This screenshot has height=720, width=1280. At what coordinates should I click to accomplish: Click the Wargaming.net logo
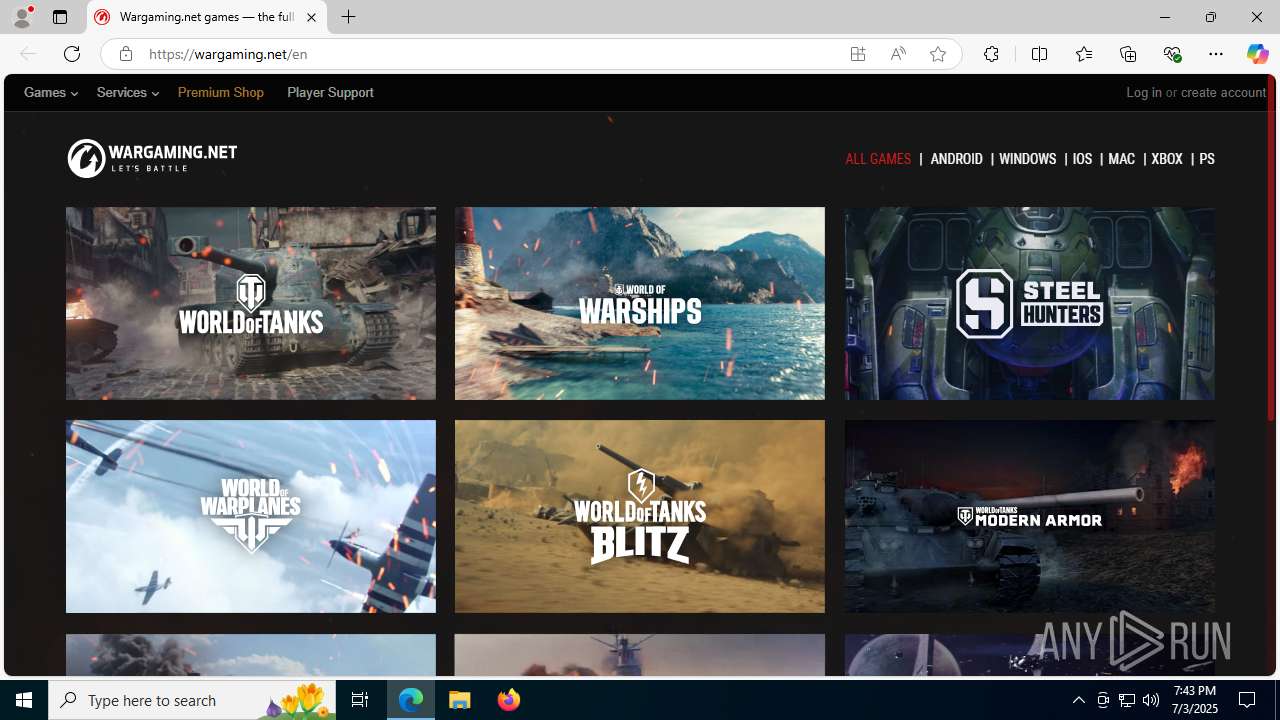coord(152,158)
